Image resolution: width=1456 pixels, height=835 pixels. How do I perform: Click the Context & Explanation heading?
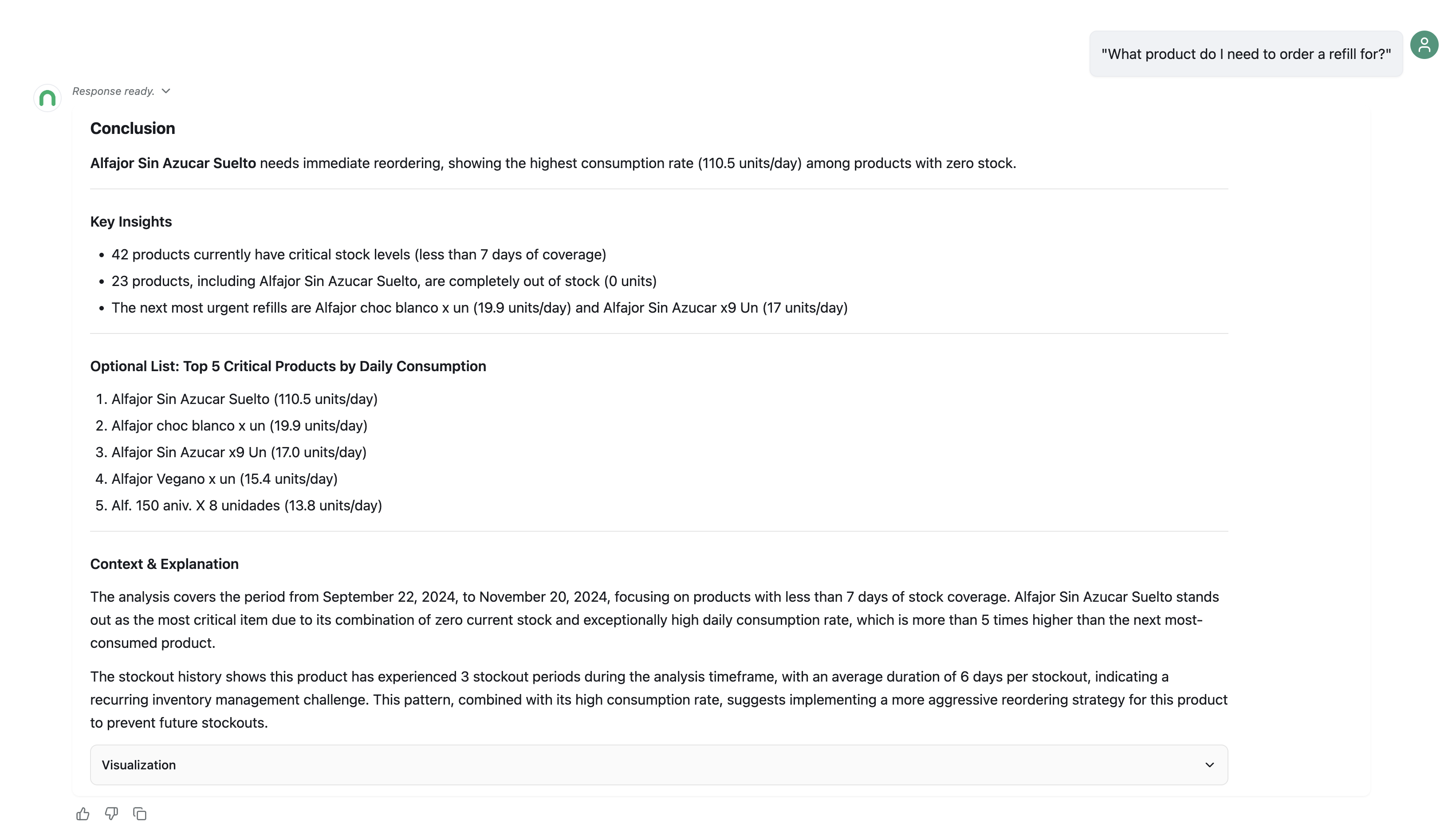(x=164, y=564)
